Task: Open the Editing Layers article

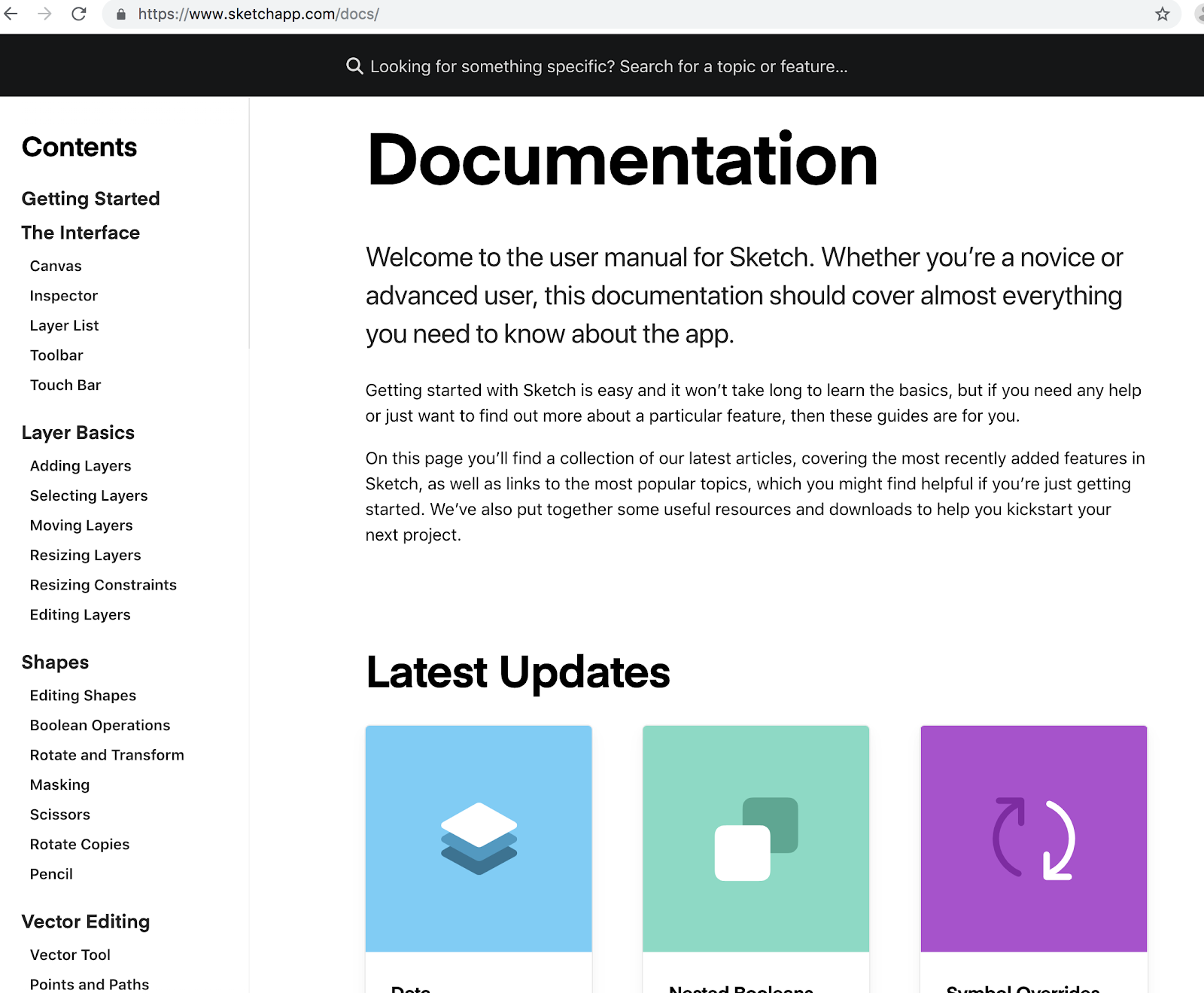Action: coord(81,615)
